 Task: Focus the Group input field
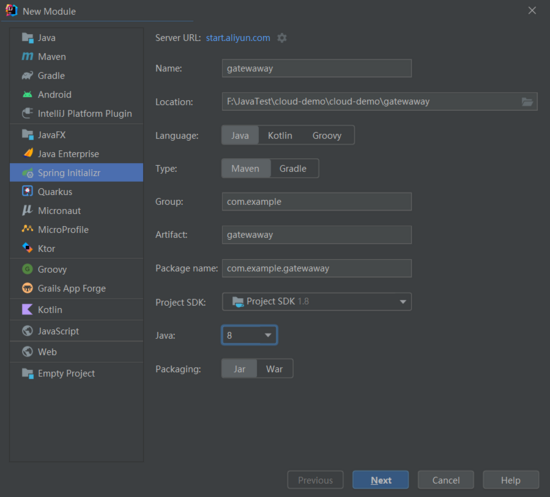317,202
